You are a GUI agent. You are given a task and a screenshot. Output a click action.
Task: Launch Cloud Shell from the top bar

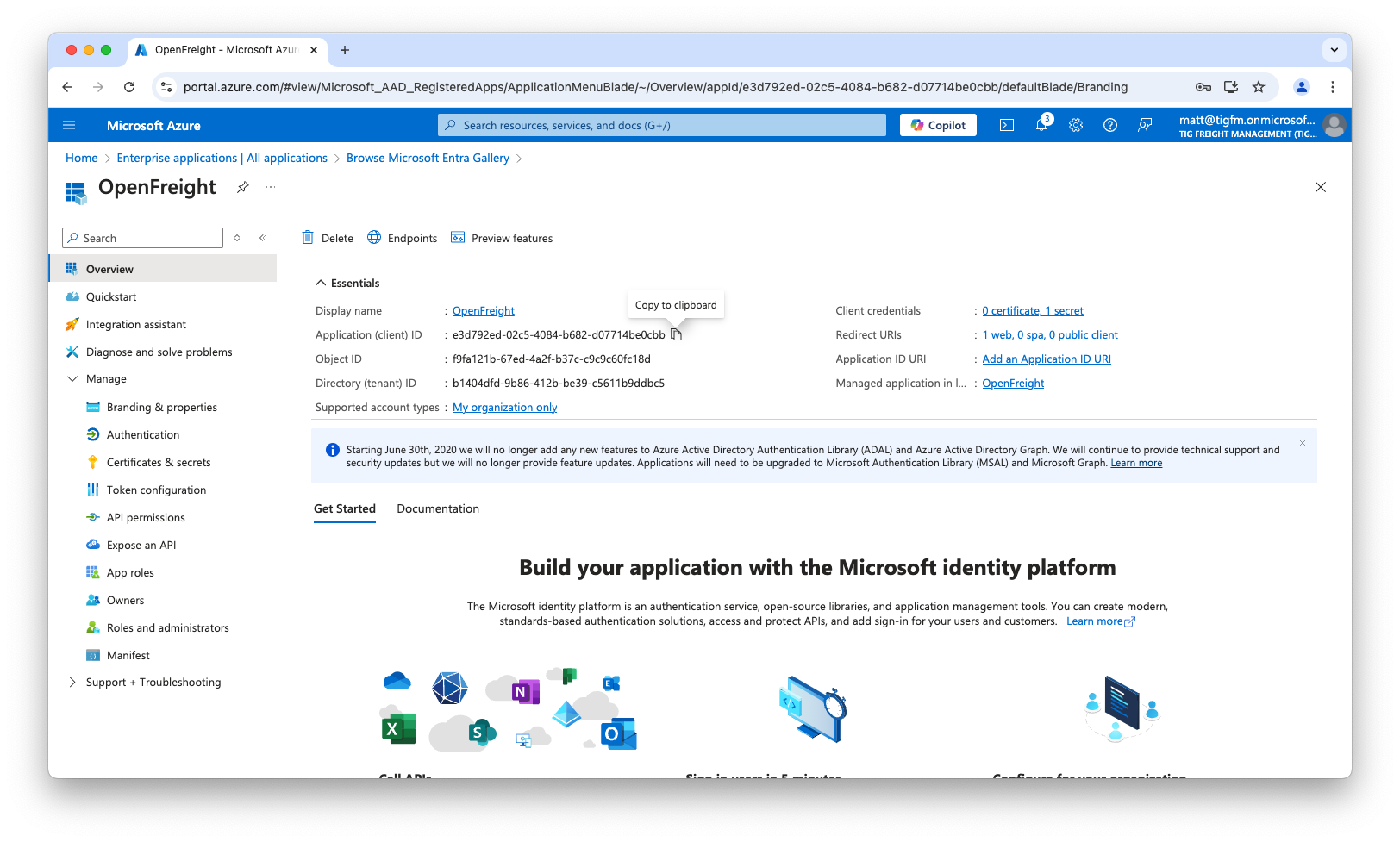[1007, 125]
